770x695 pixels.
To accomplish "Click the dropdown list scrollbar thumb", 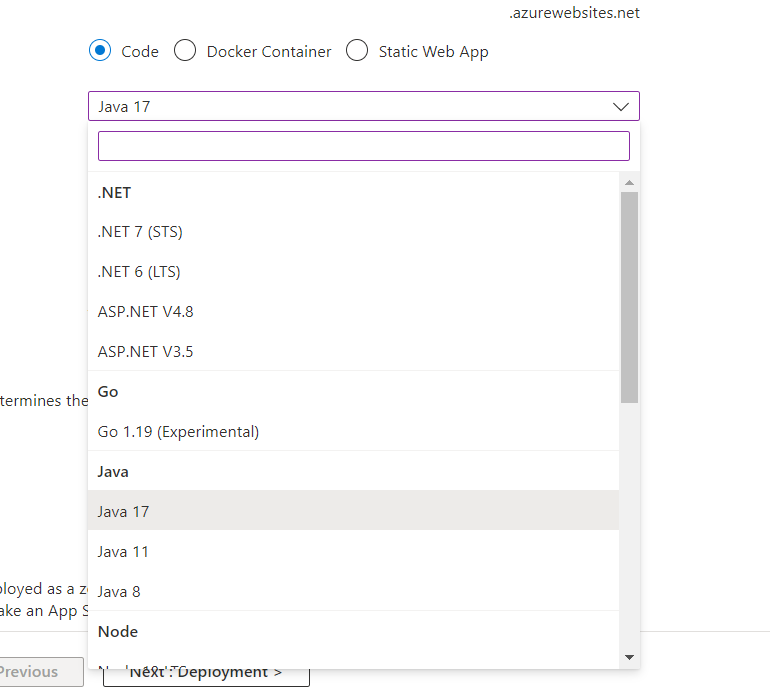I will [x=629, y=298].
